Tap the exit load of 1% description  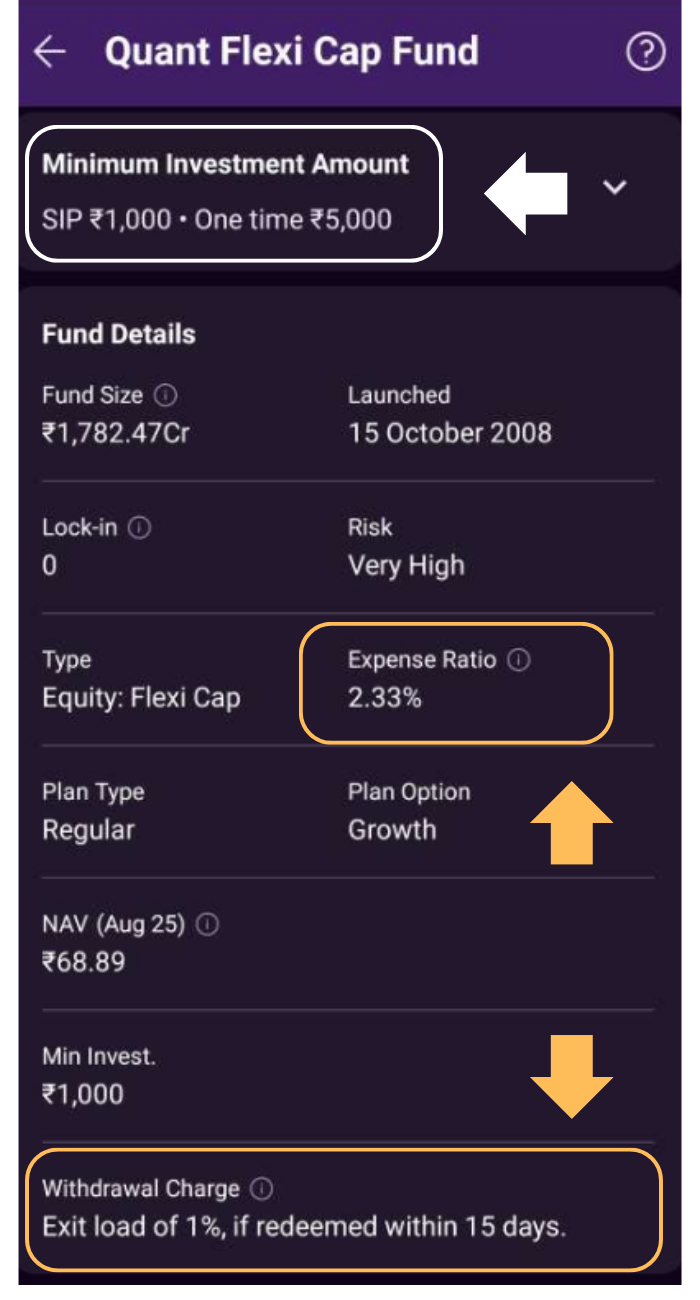pyautogui.click(x=304, y=1227)
